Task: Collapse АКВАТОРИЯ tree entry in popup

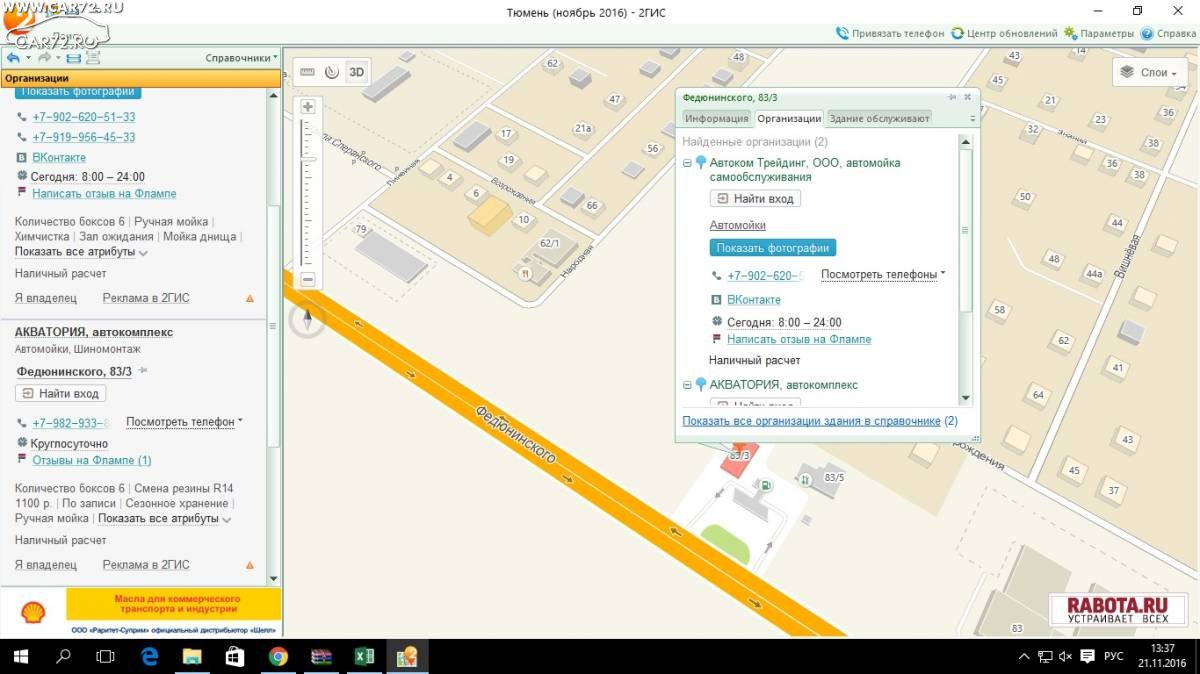Action: coord(687,384)
